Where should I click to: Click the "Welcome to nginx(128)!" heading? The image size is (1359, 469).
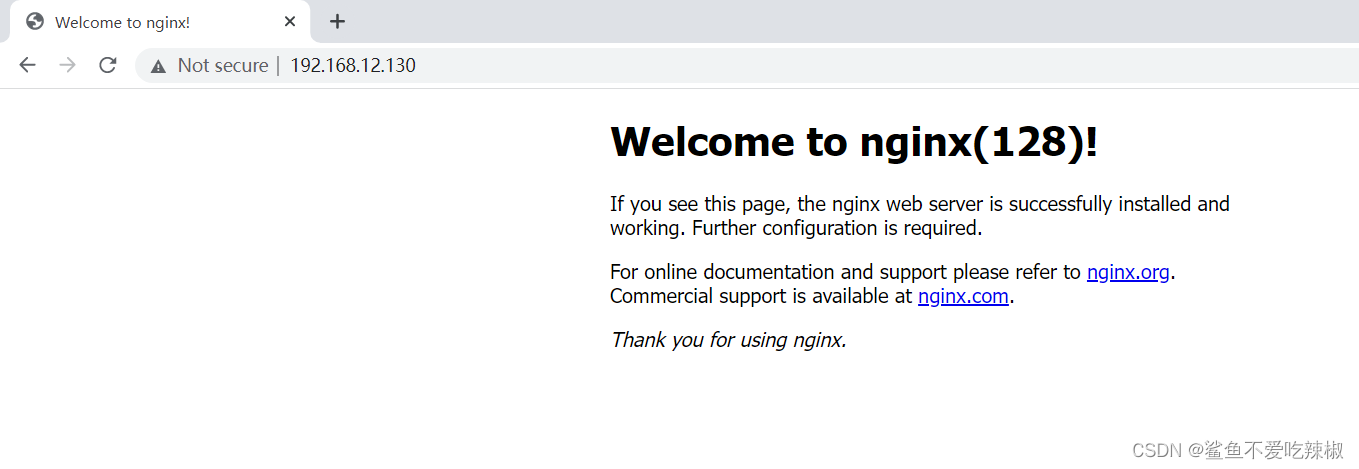(853, 142)
